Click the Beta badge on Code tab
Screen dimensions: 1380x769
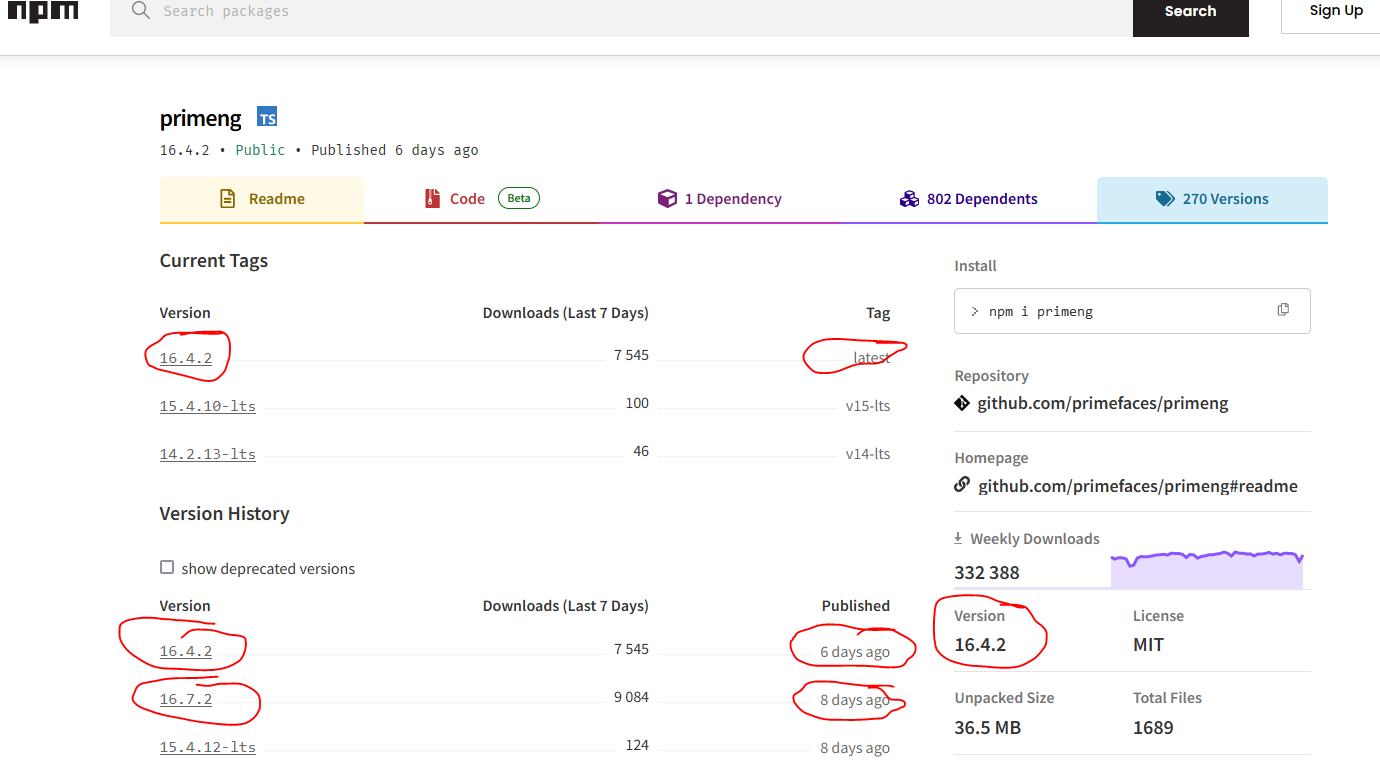[x=519, y=198]
